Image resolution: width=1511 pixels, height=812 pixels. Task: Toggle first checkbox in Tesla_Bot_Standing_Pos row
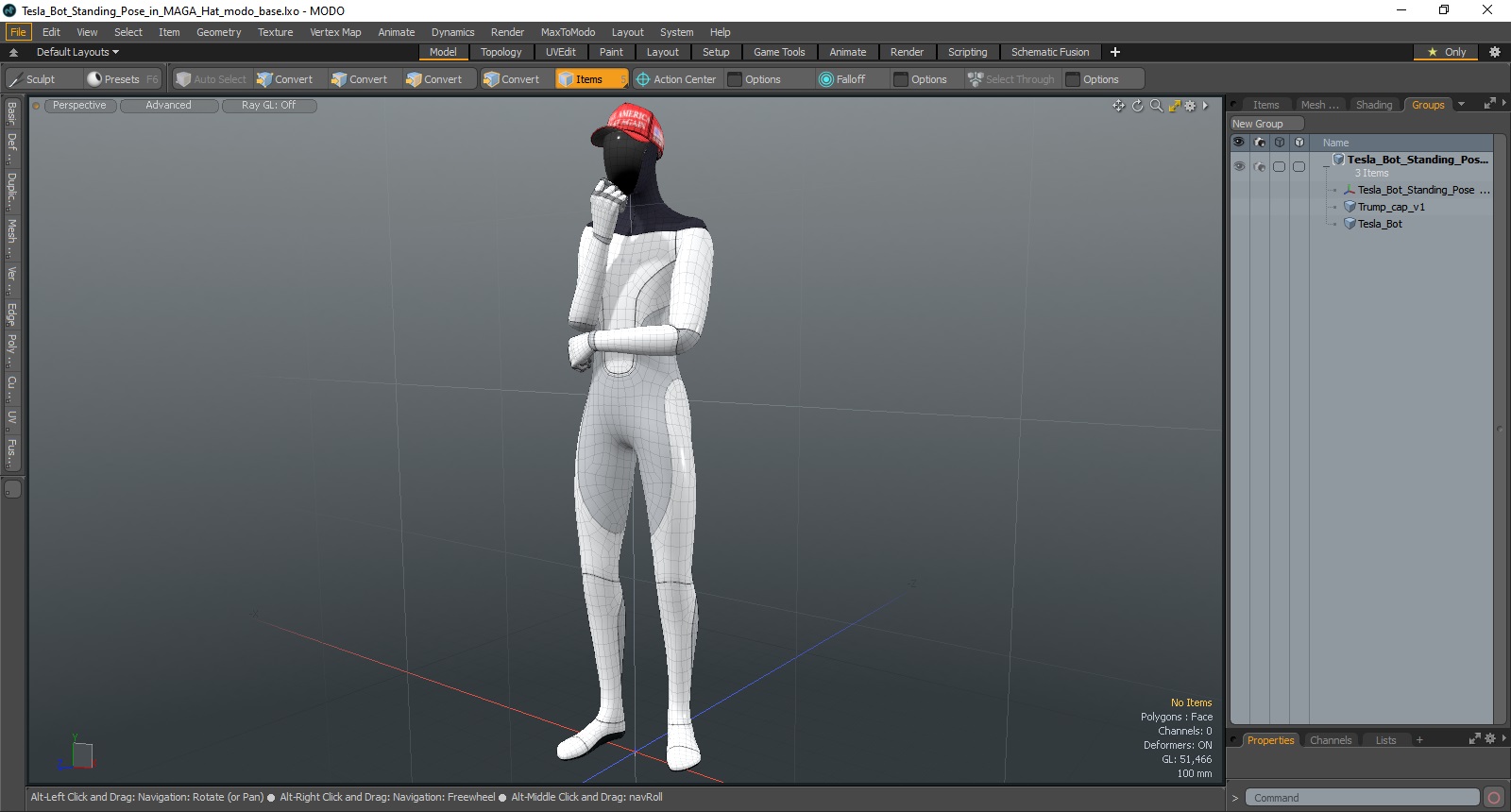(1280, 166)
